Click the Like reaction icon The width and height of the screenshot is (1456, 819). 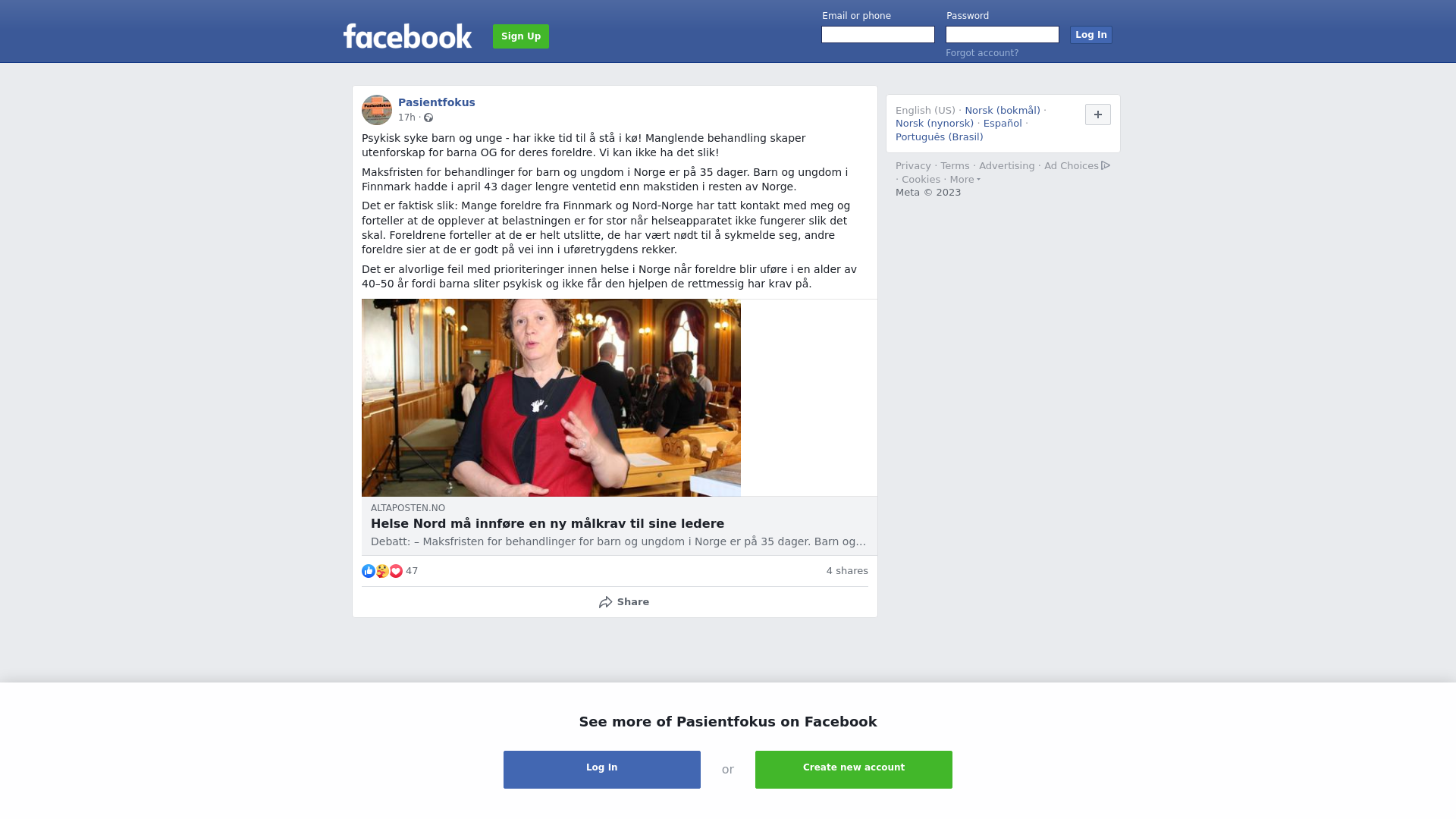coord(369,571)
